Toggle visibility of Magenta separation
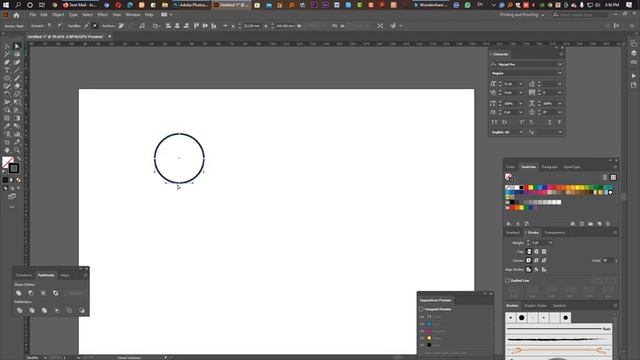 point(422,331)
